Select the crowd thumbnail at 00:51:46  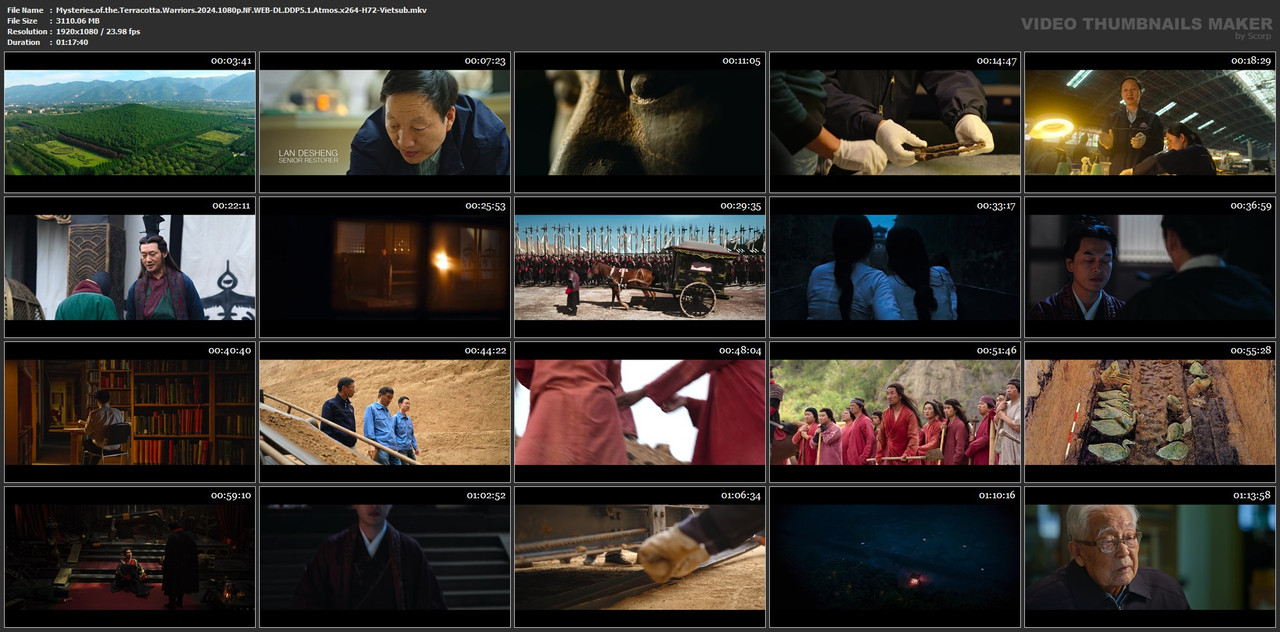tap(895, 412)
